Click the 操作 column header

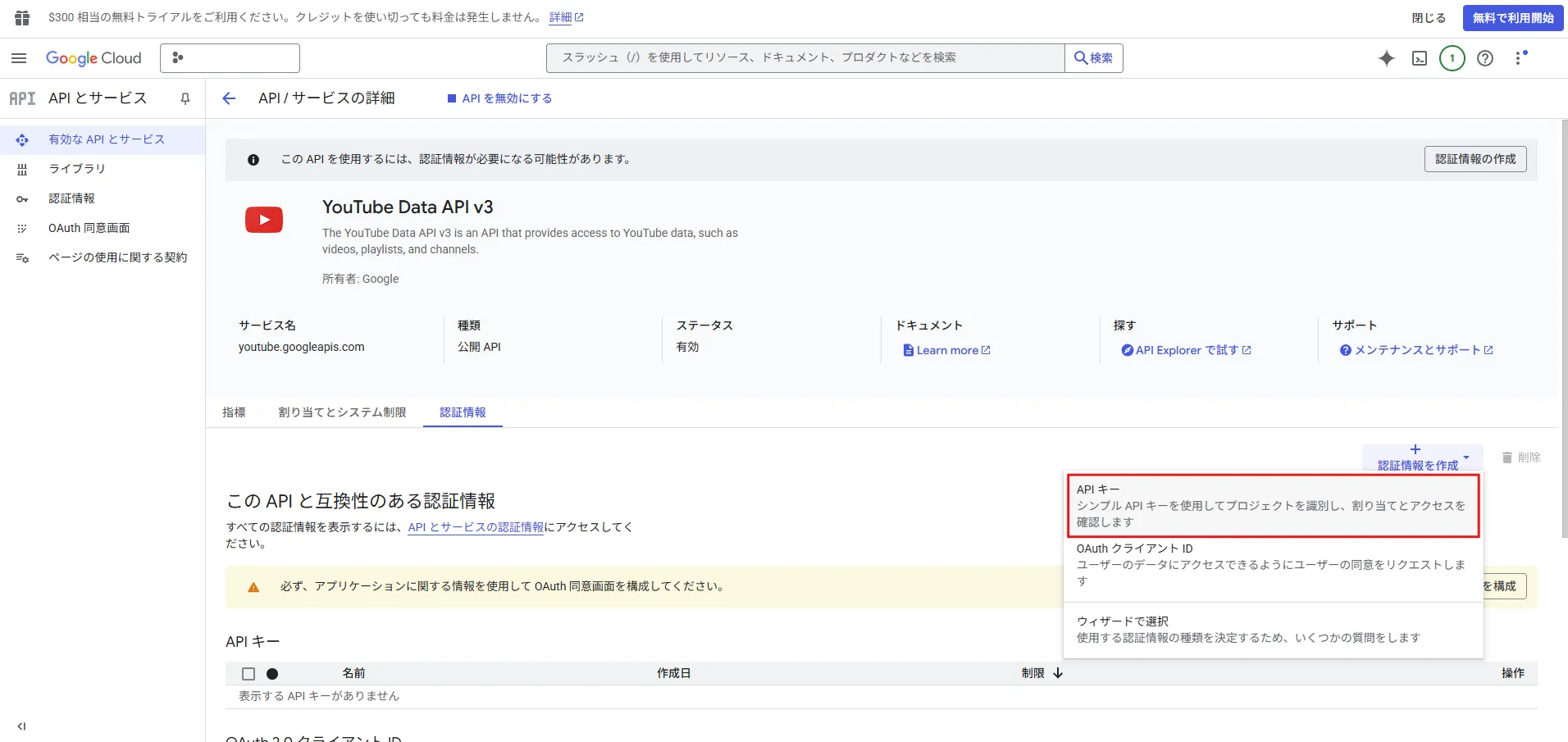tap(1513, 673)
